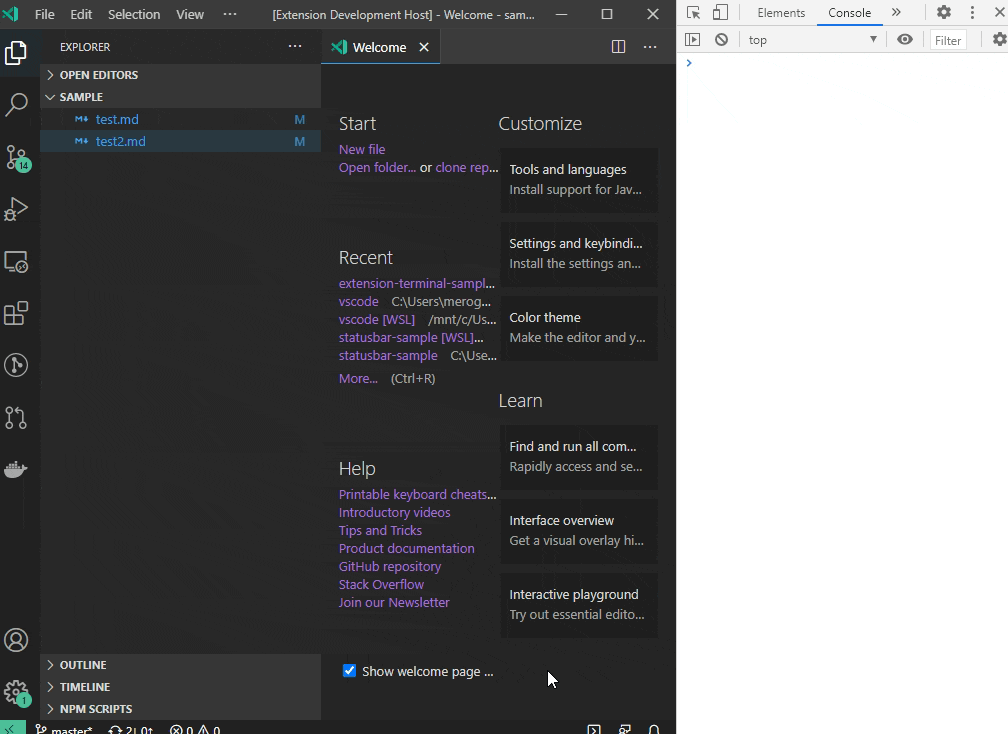Open the File menu

point(44,14)
